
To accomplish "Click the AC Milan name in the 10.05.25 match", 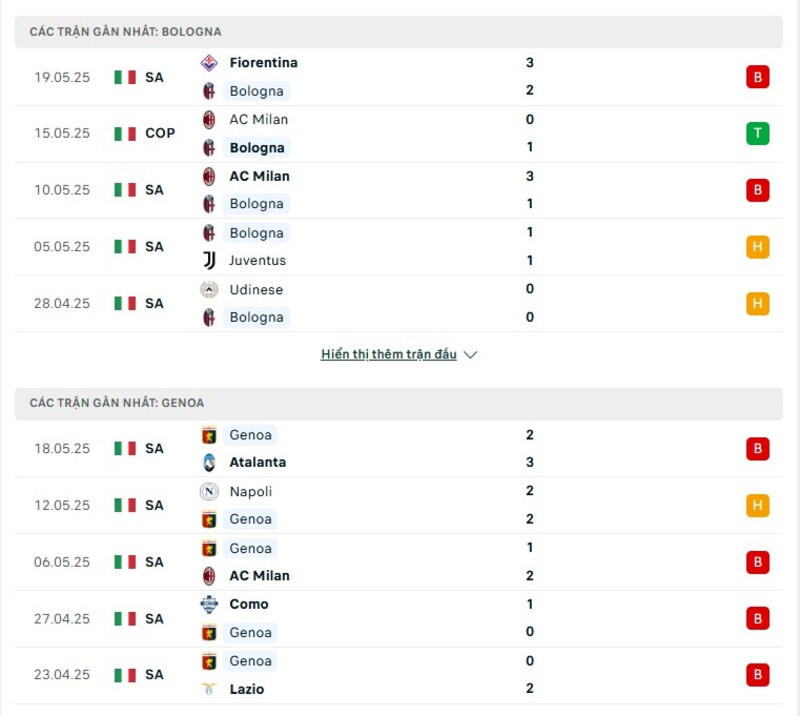I will (x=259, y=176).
